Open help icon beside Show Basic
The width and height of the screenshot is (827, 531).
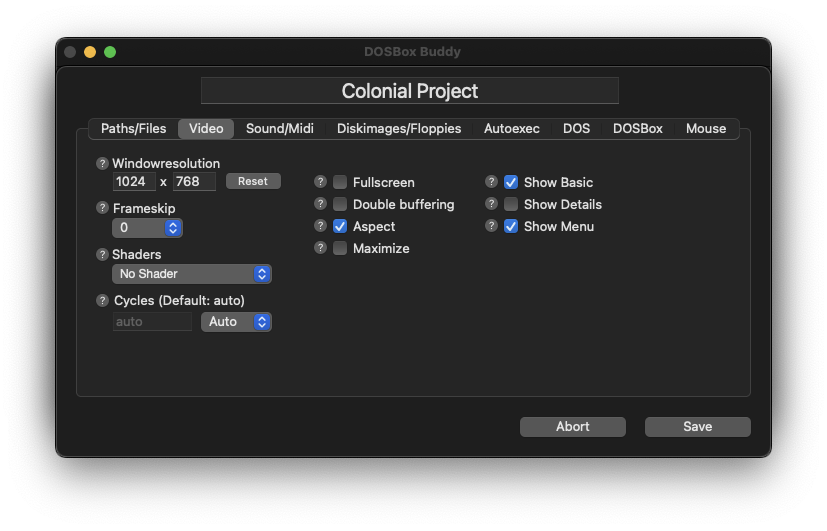pyautogui.click(x=491, y=182)
